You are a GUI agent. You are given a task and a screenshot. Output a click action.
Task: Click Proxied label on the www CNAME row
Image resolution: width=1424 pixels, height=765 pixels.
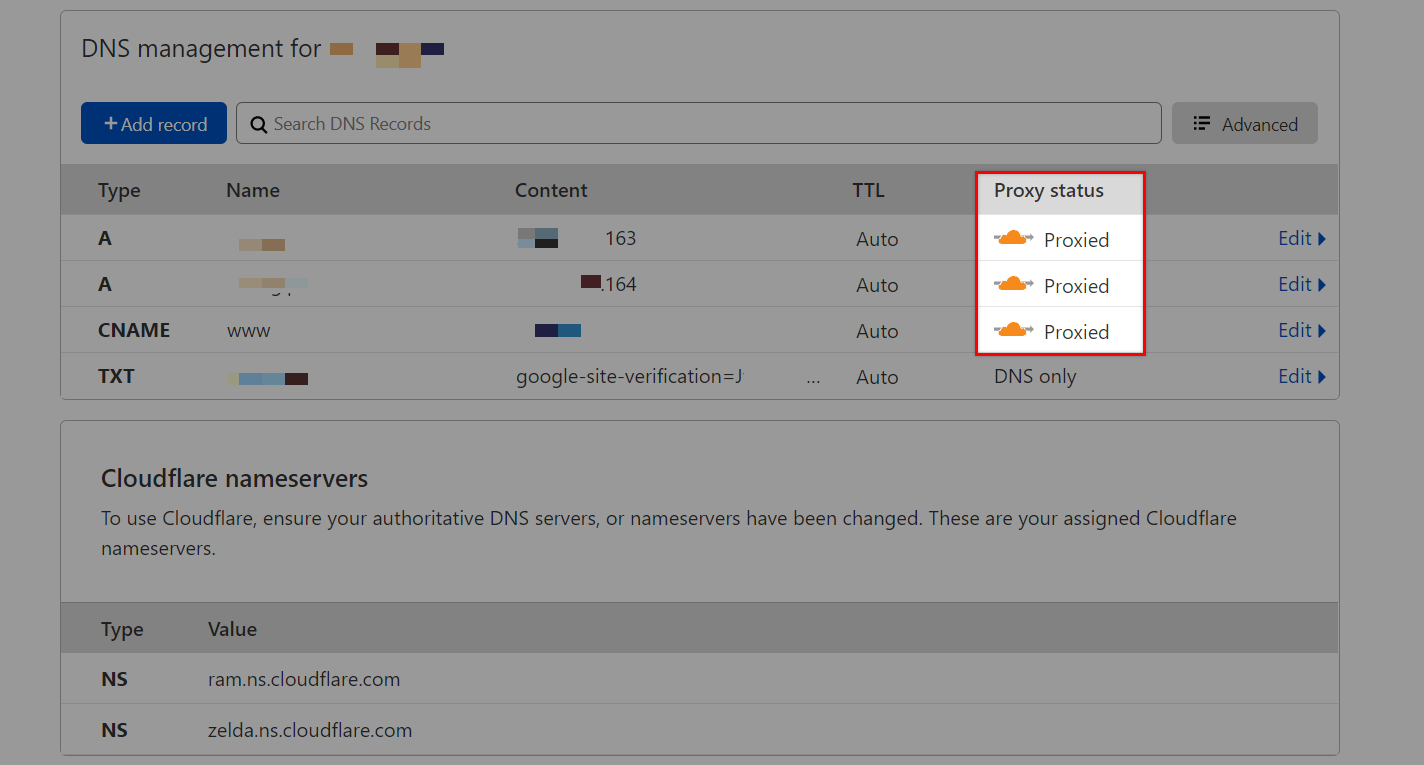pyautogui.click(x=1076, y=332)
